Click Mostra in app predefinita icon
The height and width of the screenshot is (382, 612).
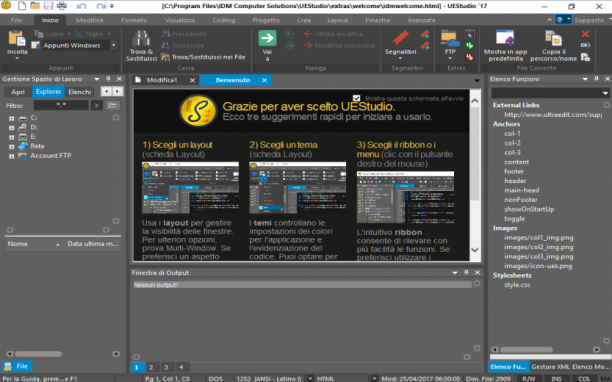[505, 38]
